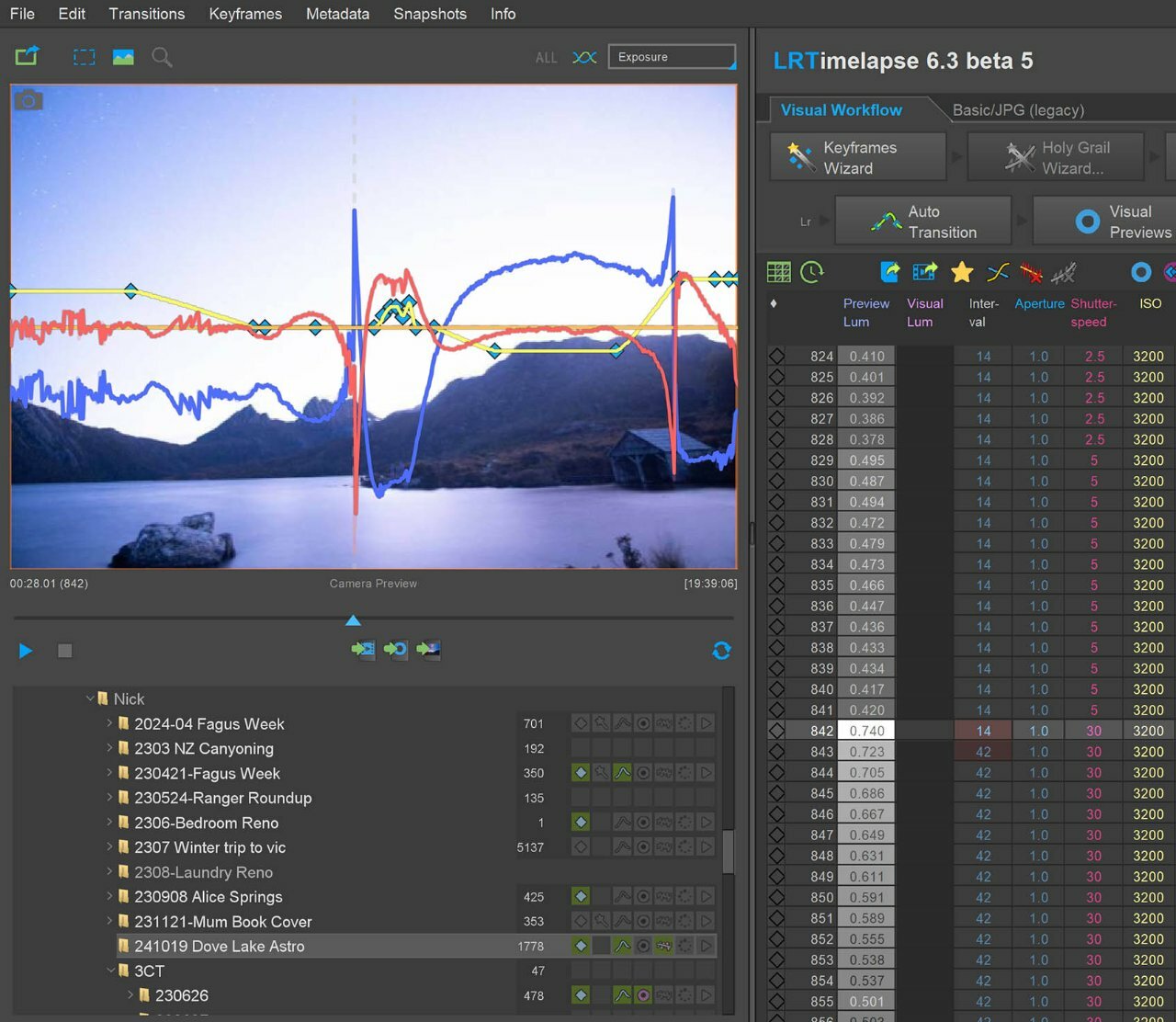Expand the 2307 Winter trip to vic folder
The width and height of the screenshot is (1176, 1022).
(109, 847)
